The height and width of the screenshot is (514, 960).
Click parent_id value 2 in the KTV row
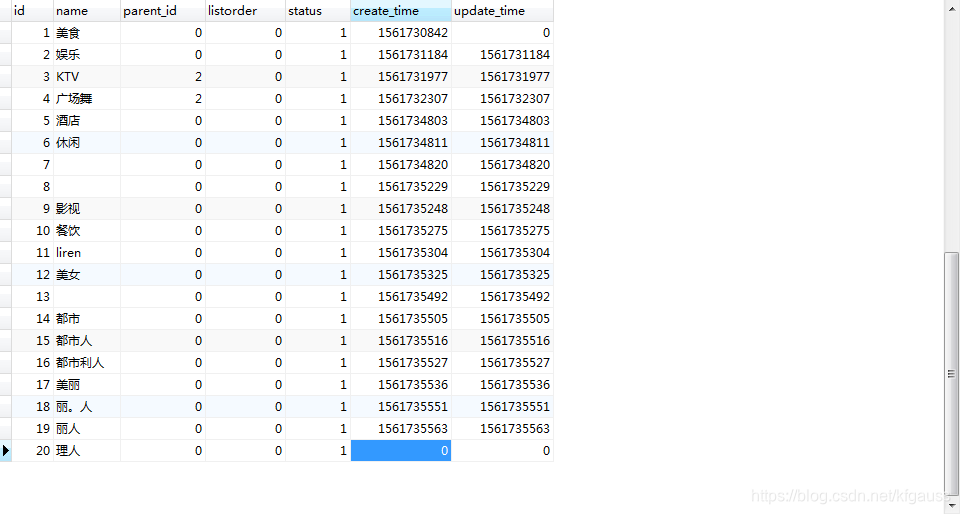coord(163,77)
